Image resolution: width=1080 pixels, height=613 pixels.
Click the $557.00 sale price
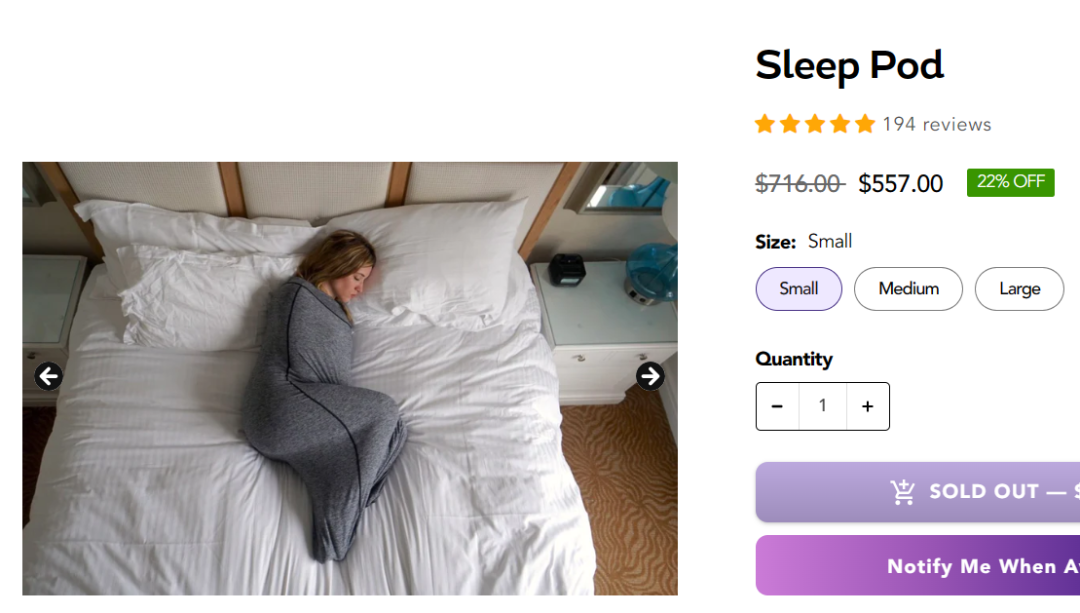coord(900,184)
